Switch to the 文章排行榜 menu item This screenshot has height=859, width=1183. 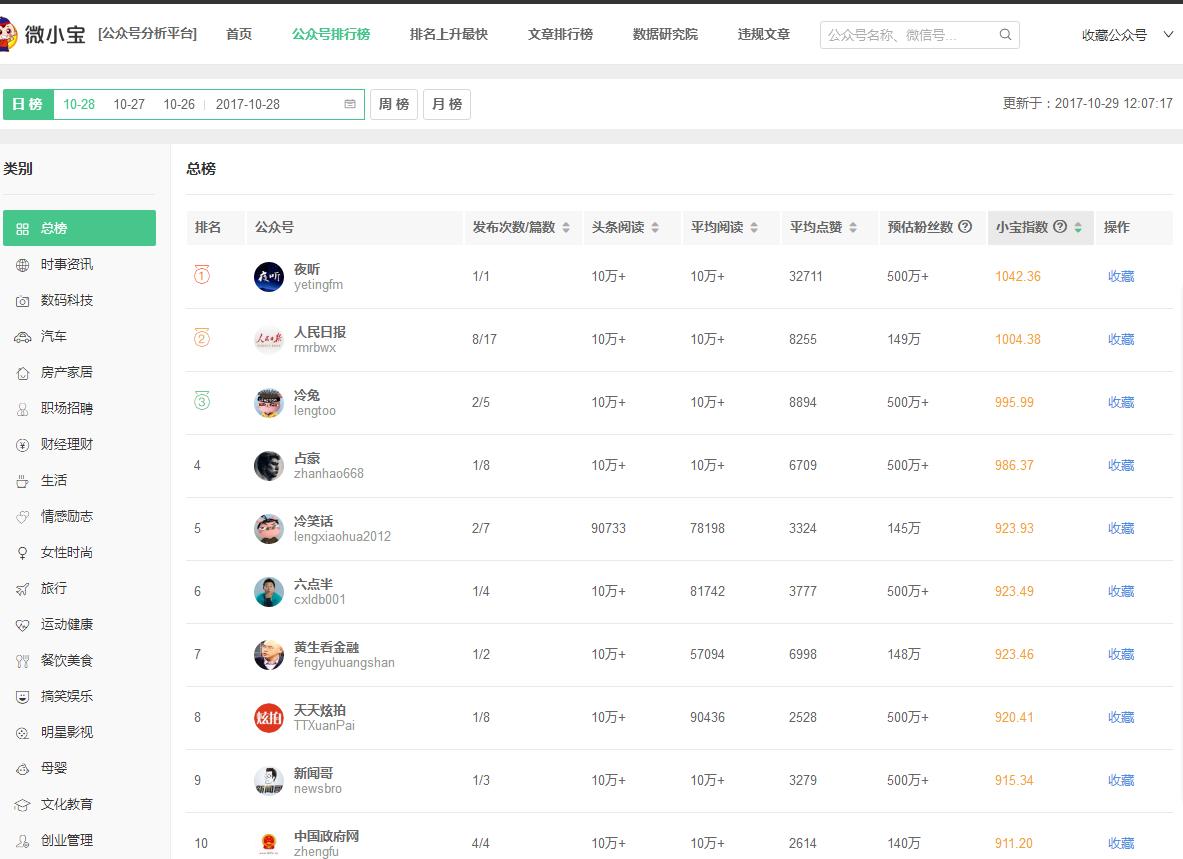560,33
